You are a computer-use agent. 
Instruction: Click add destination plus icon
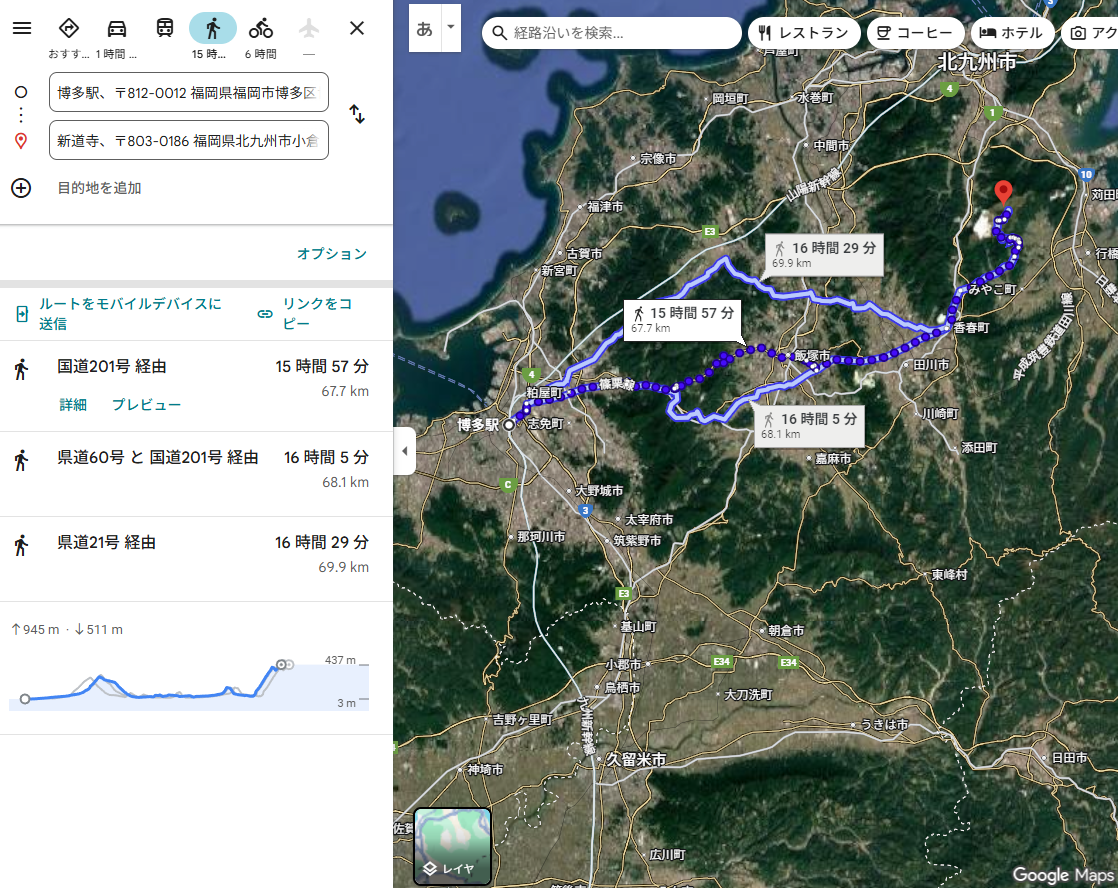click(x=21, y=188)
